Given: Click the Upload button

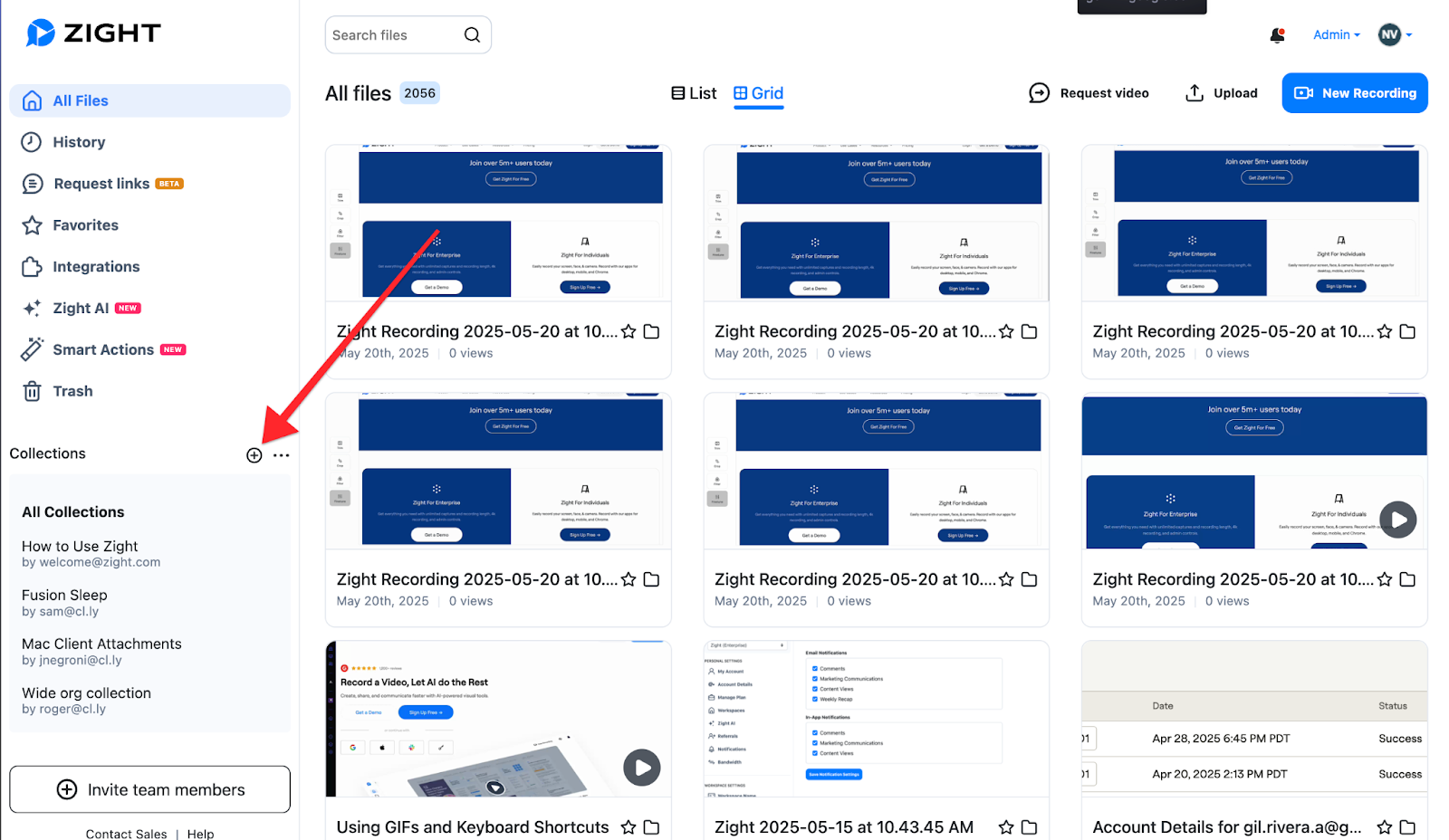Looking at the screenshot, I should click(x=1222, y=93).
